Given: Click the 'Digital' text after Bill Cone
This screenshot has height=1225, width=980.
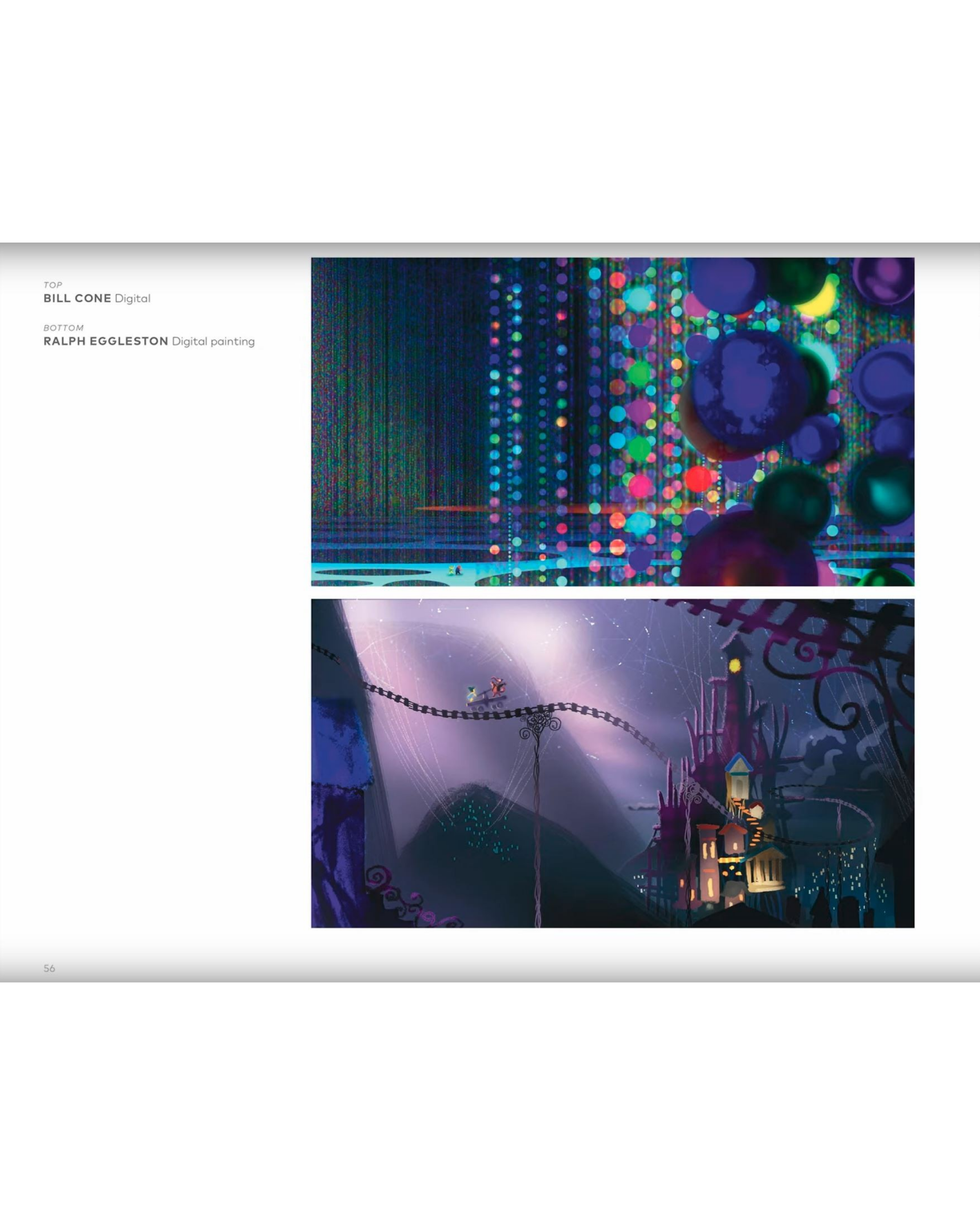Looking at the screenshot, I should pyautogui.click(x=132, y=298).
